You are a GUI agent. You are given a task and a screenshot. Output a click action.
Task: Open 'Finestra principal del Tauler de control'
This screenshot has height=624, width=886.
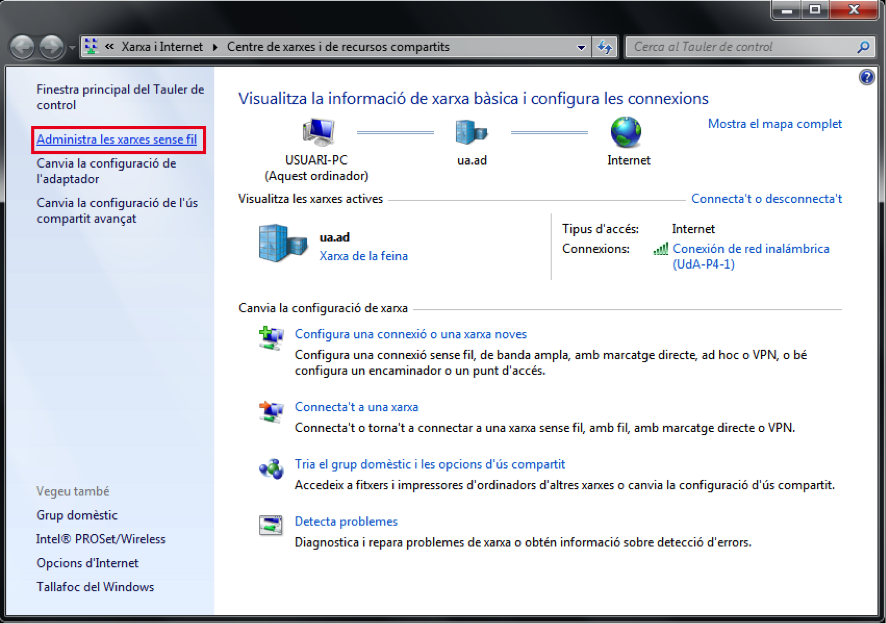120,97
